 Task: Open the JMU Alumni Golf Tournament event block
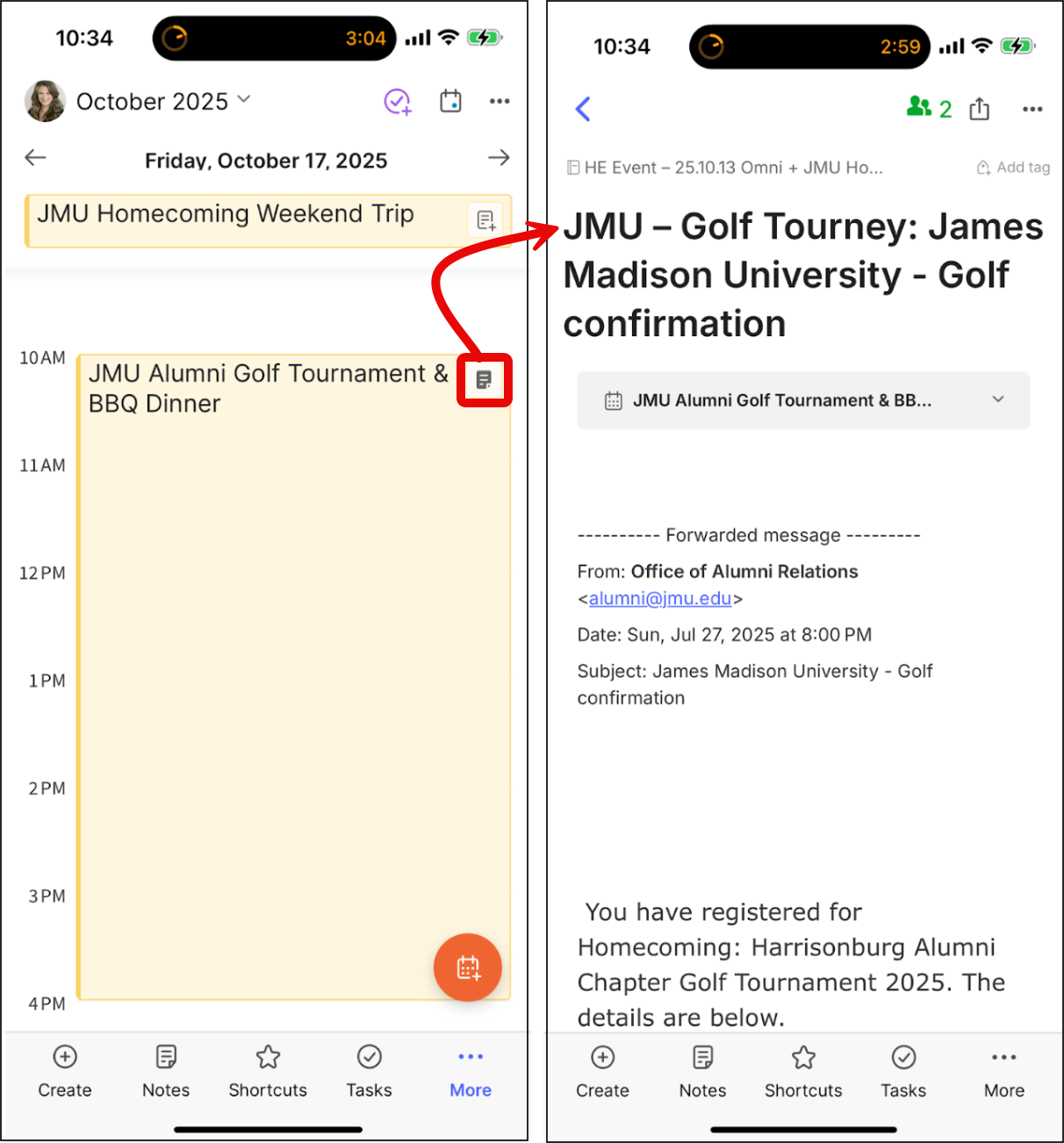(294, 677)
